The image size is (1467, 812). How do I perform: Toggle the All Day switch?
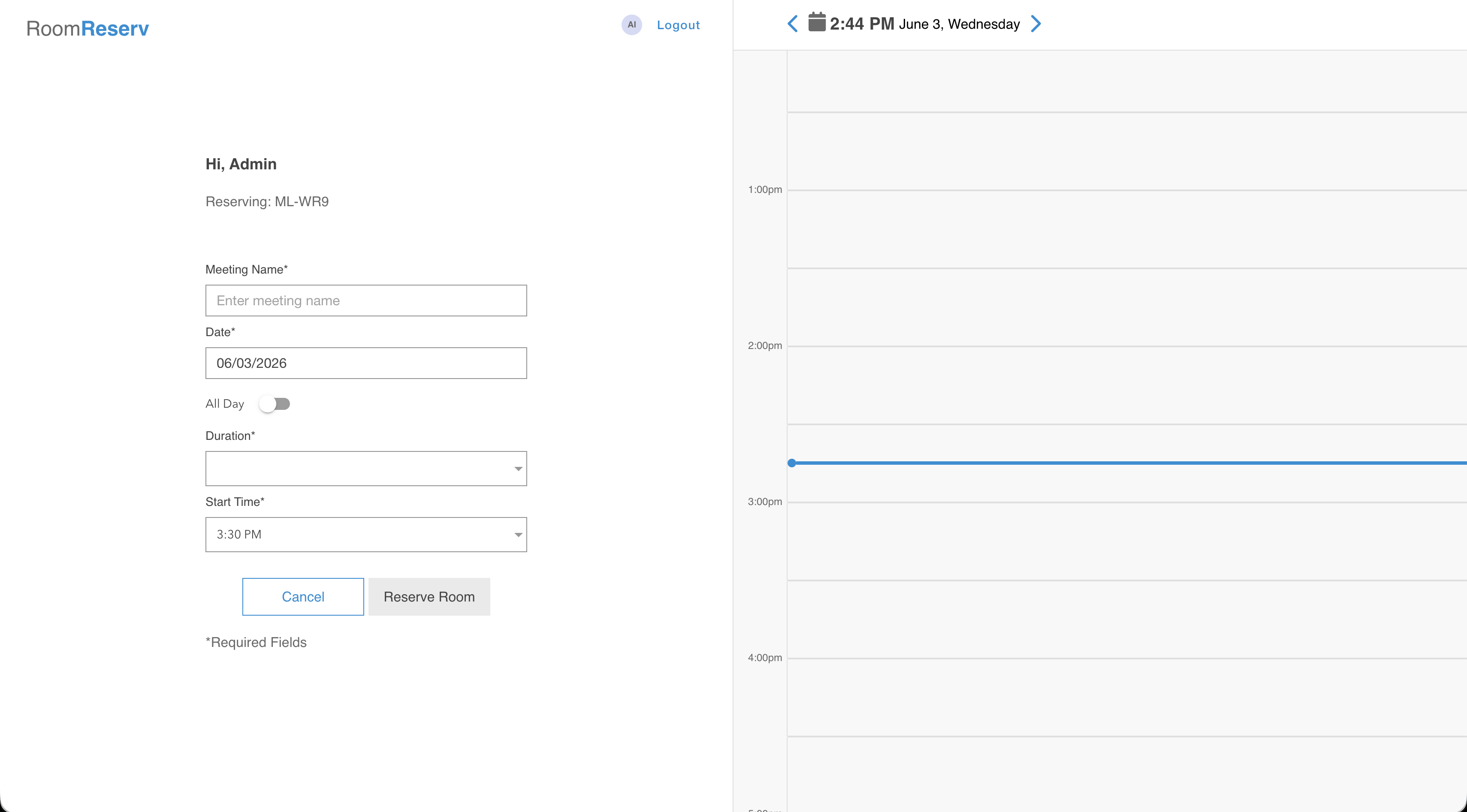point(275,404)
